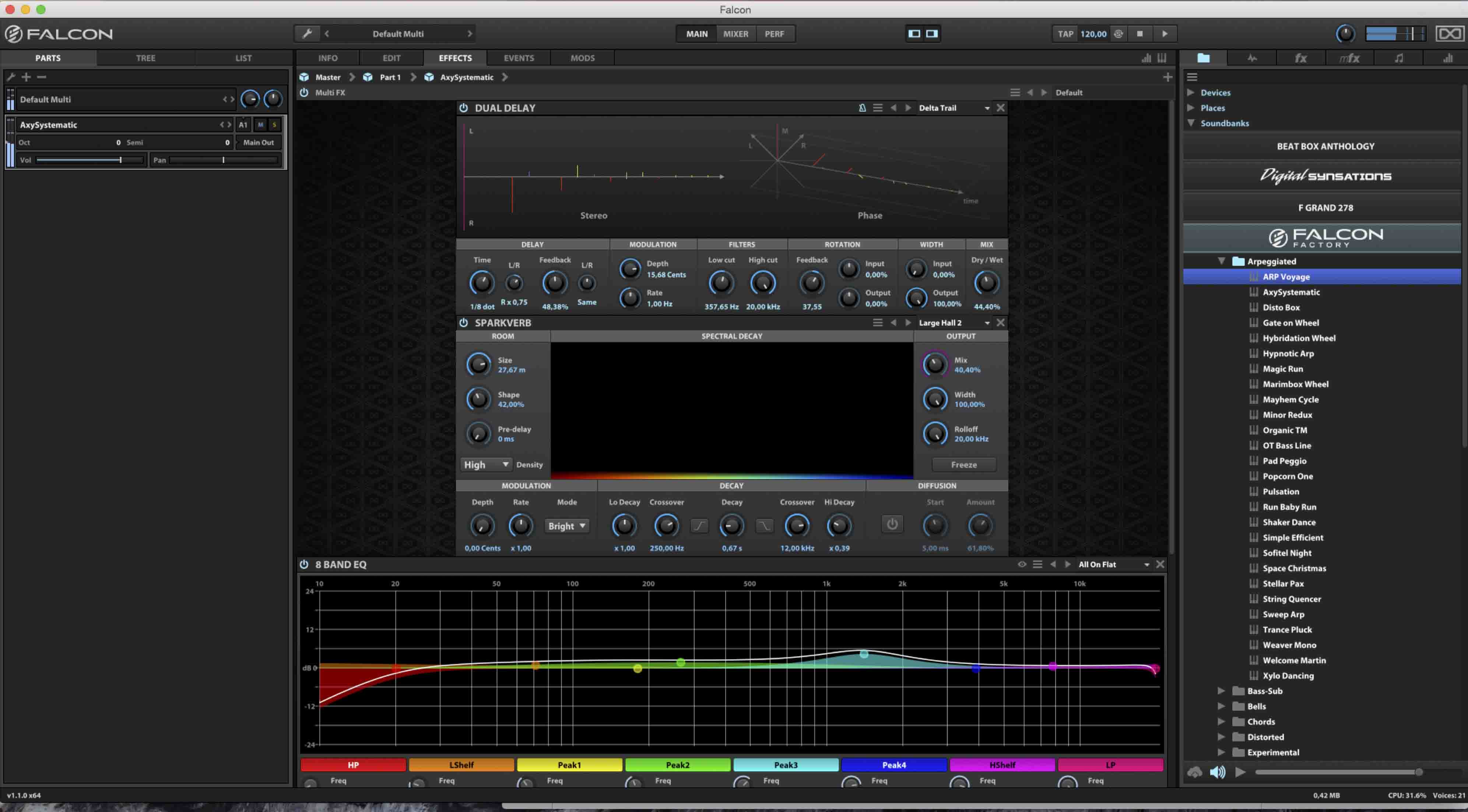
Task: Click the metronome icon next to tempo
Action: [1118, 34]
